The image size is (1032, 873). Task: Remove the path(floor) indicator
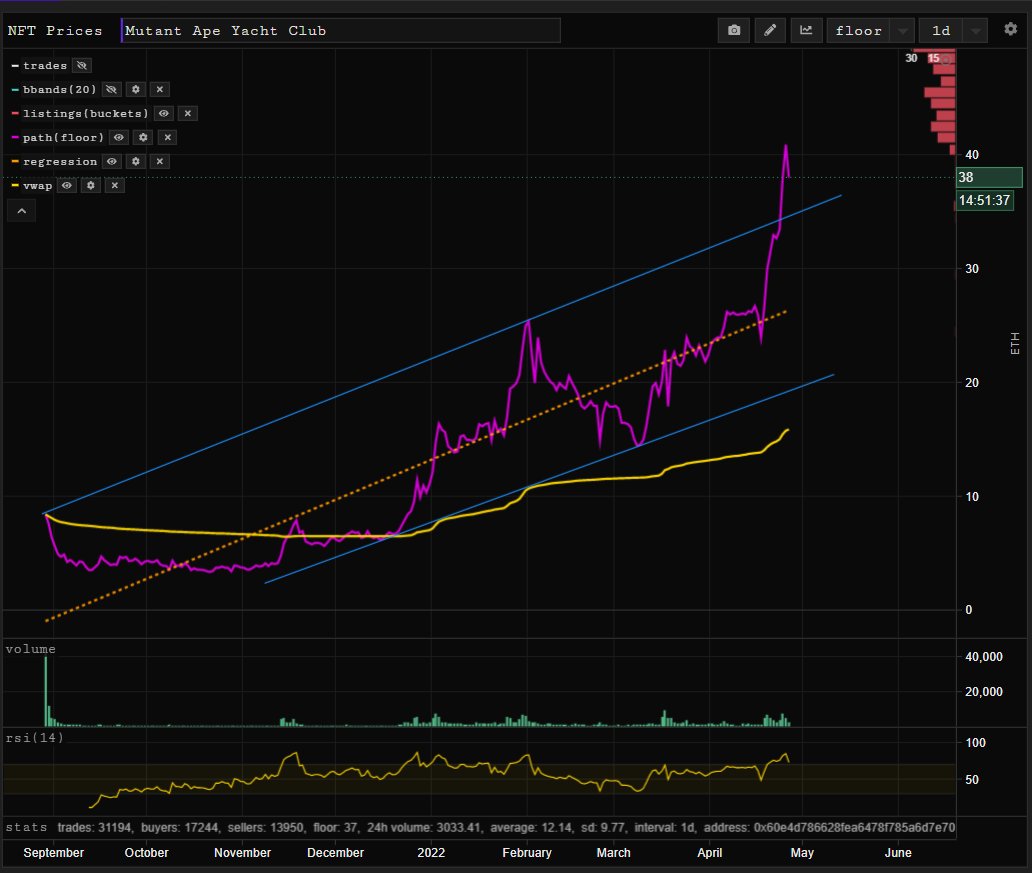tap(167, 137)
